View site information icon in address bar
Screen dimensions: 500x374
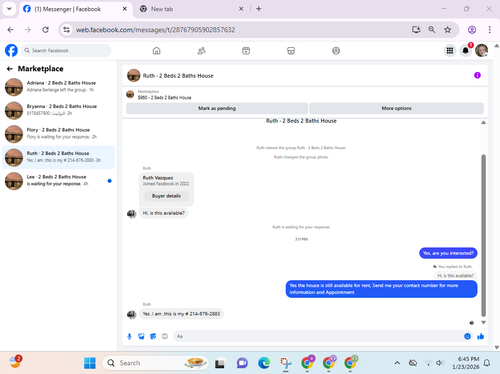(67, 30)
